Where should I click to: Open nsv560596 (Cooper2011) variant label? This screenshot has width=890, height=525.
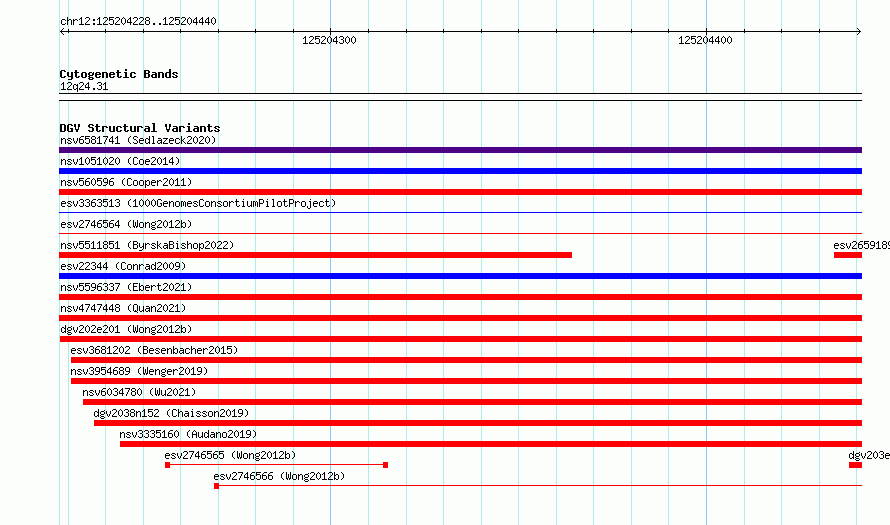[x=126, y=182]
